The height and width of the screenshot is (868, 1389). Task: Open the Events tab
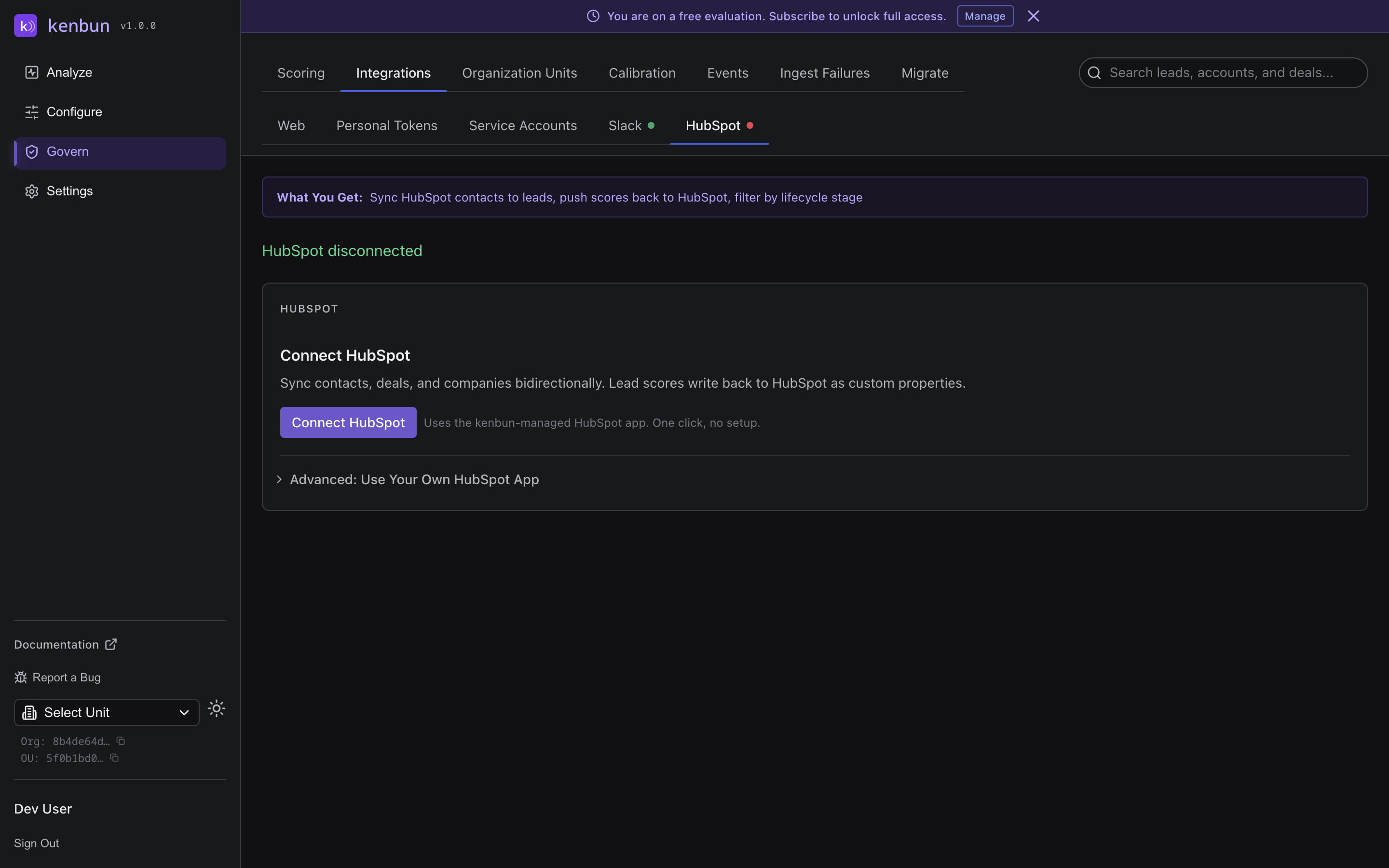click(728, 73)
